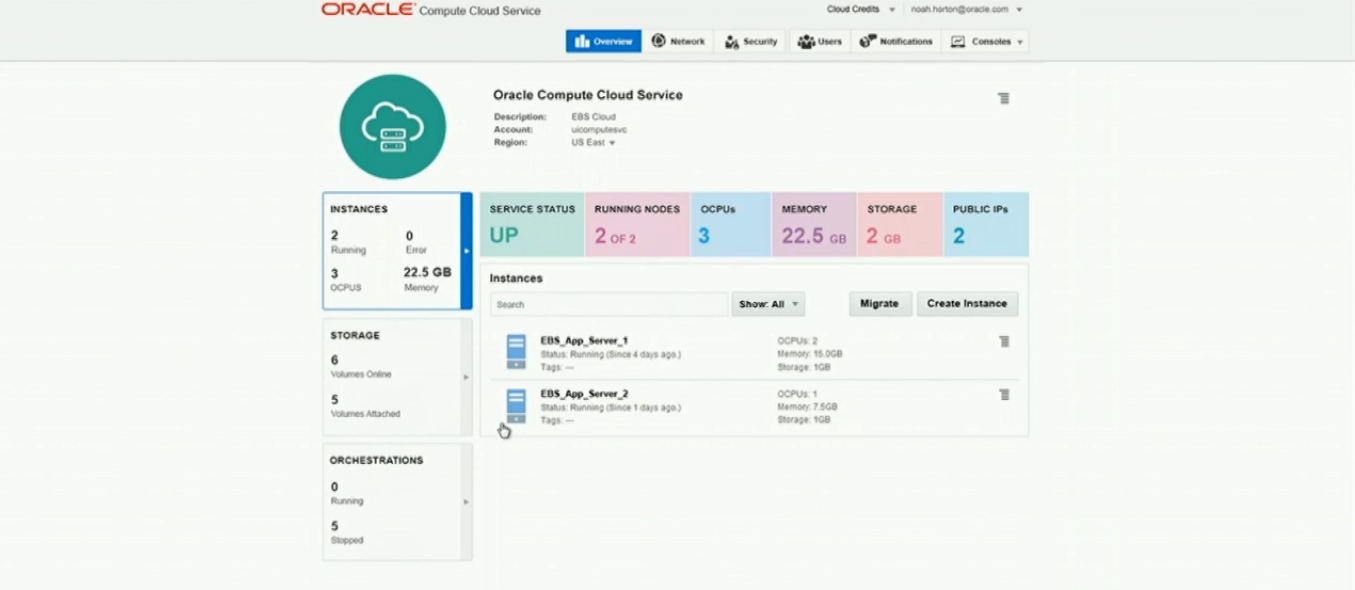The height and width of the screenshot is (590, 1355).
Task: Click the OCPUs tile
Action: (x=731, y=225)
